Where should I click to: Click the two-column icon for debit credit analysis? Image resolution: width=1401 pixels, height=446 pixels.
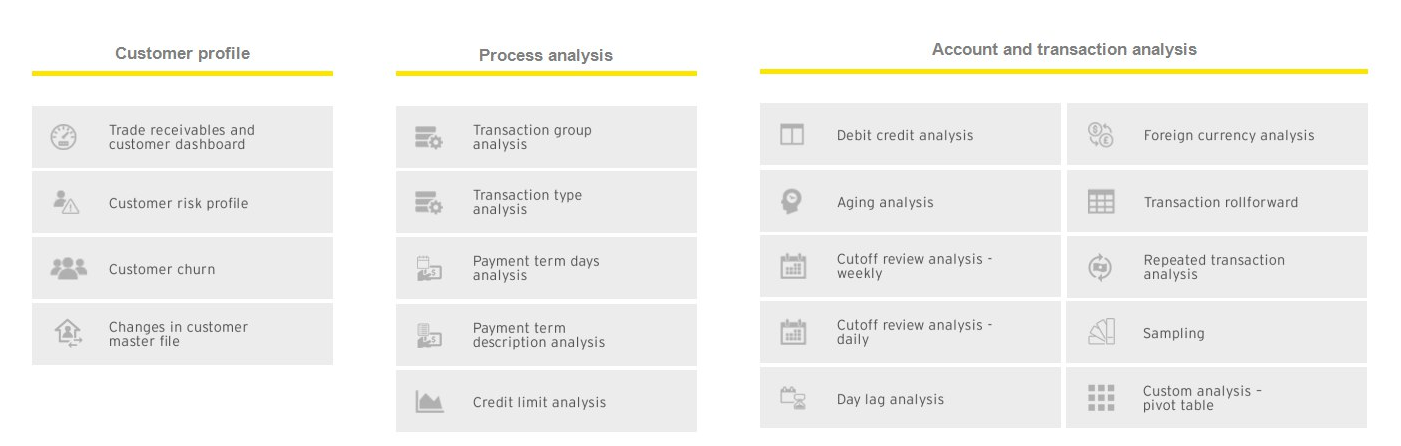click(792, 134)
